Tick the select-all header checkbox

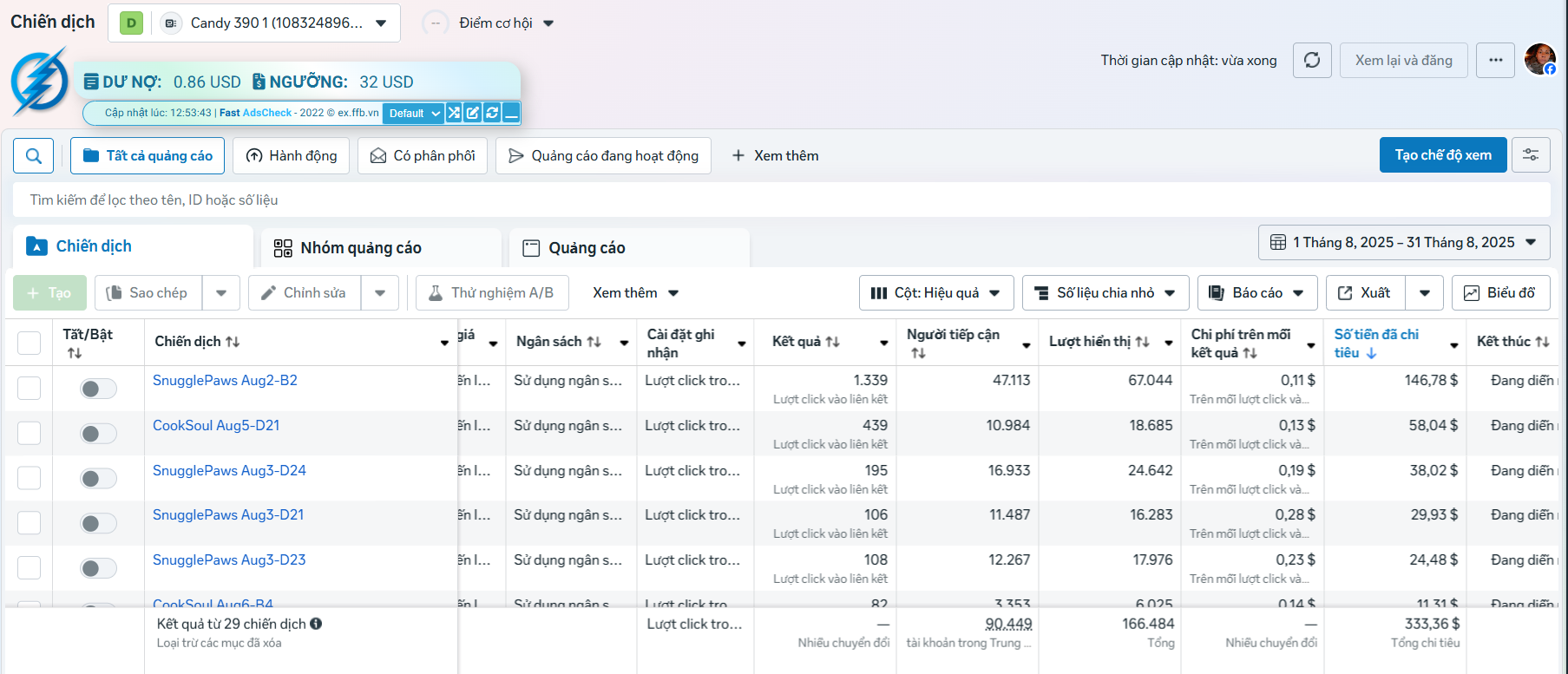(30, 343)
